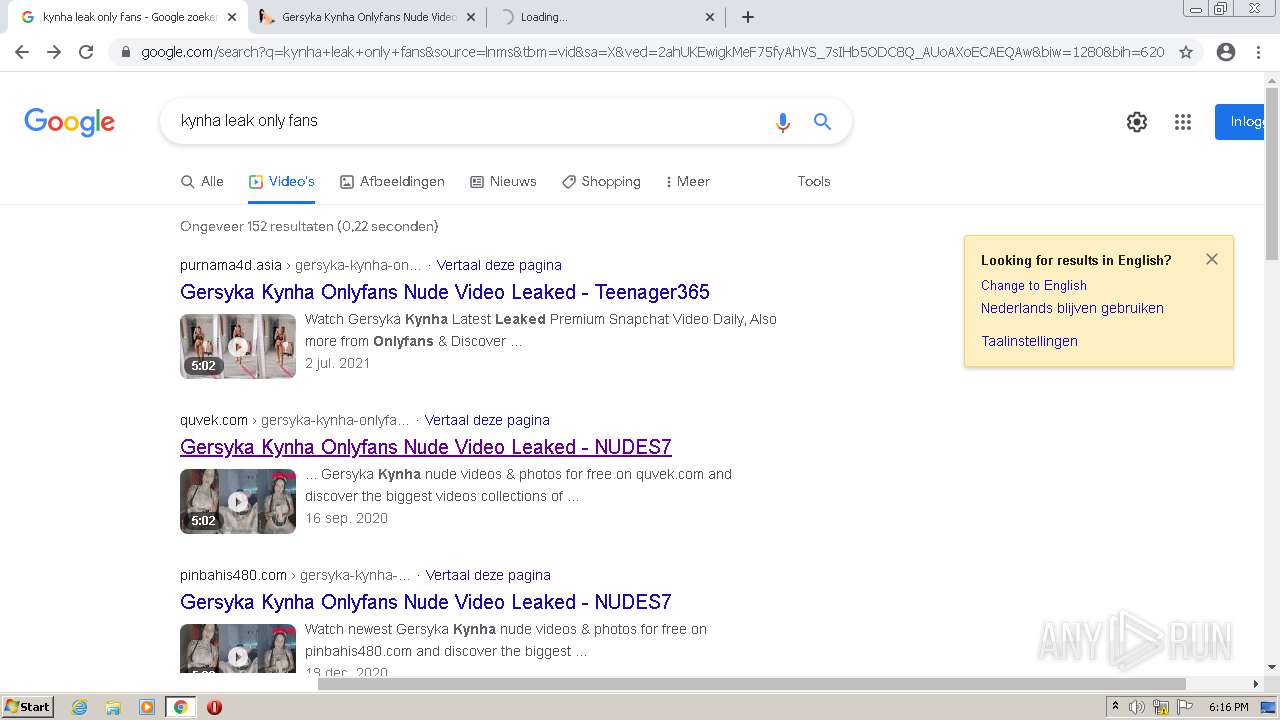
Task: Go back to the previous page
Action: point(22,52)
